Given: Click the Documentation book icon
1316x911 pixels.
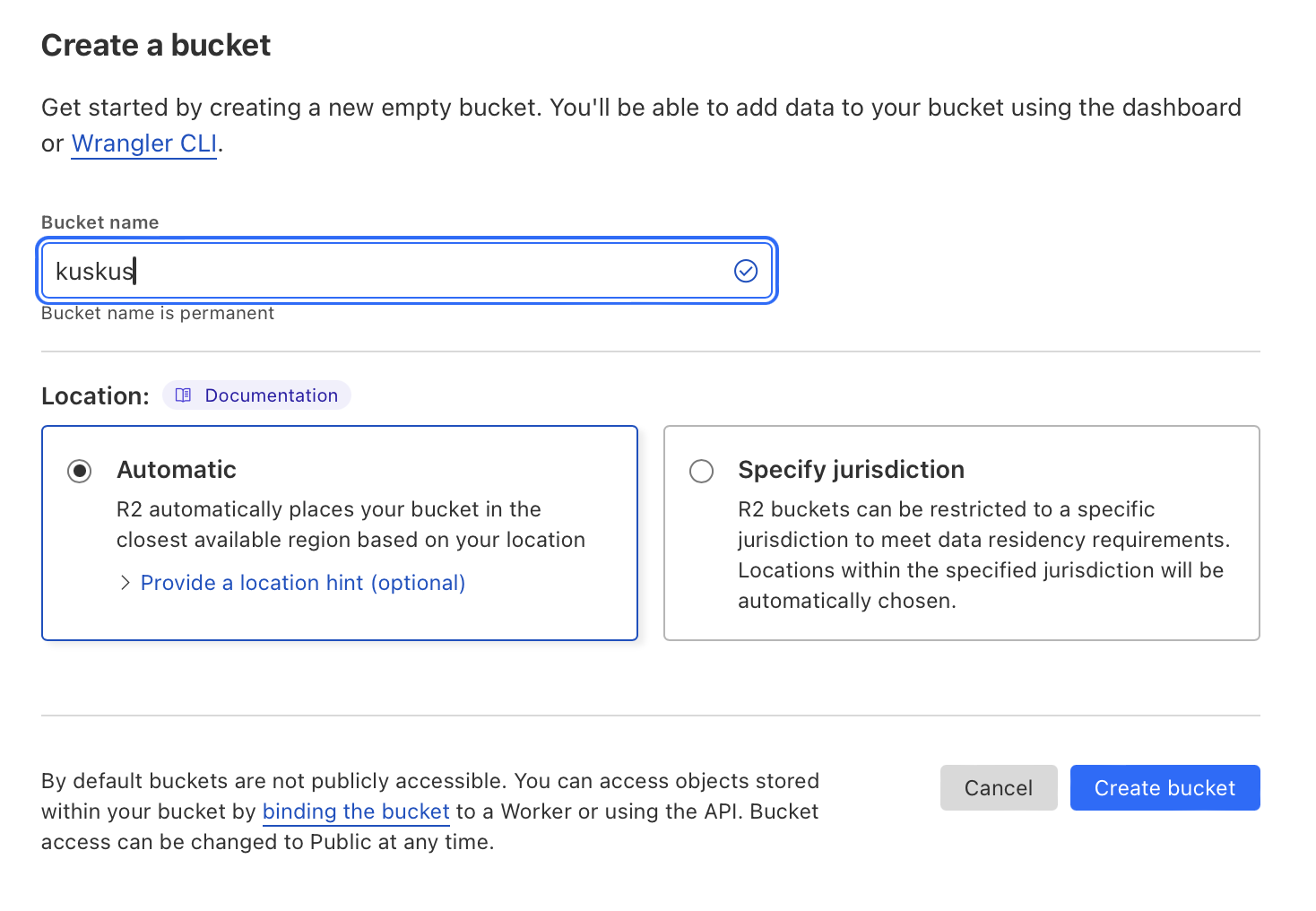Looking at the screenshot, I should pyautogui.click(x=183, y=395).
